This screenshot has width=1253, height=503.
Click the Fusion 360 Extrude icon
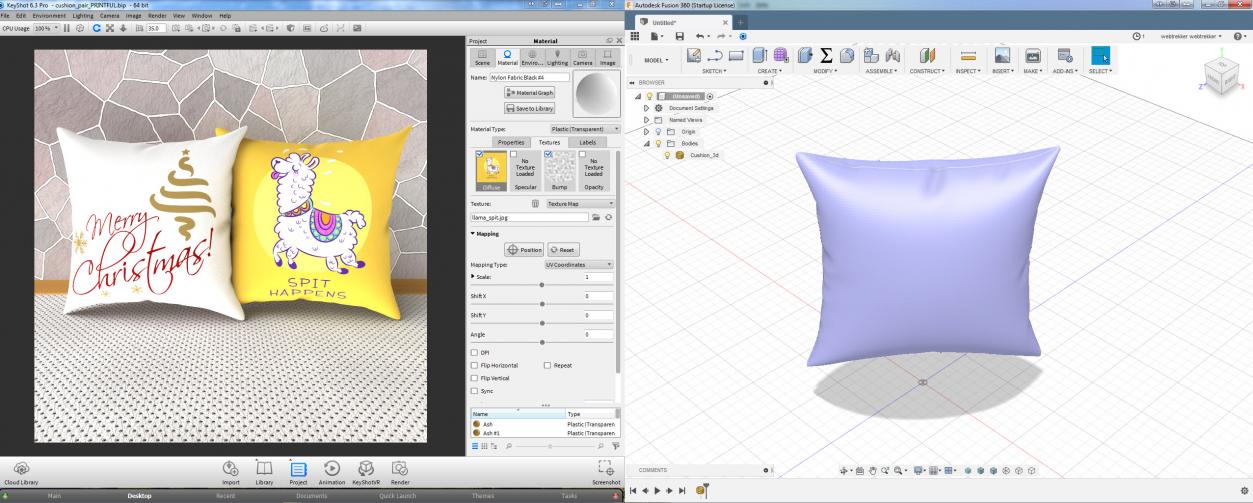tap(760, 56)
